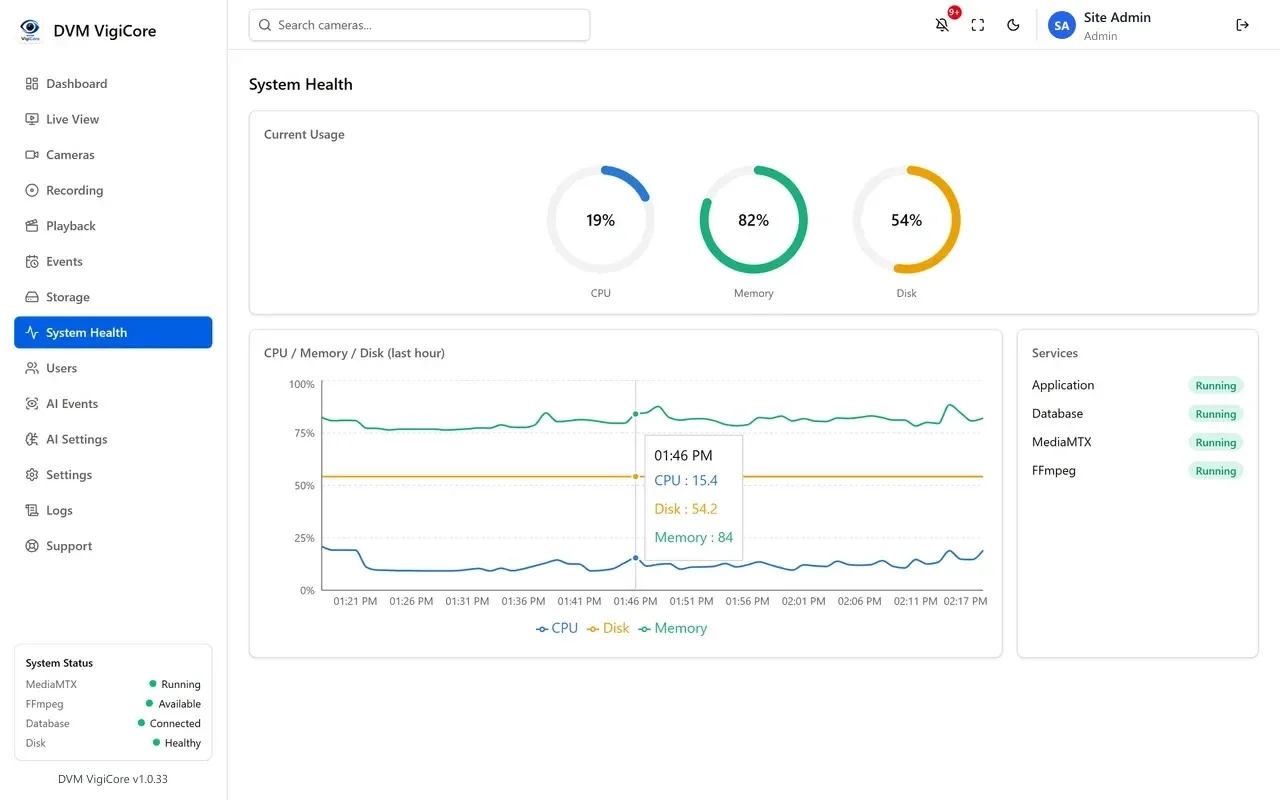This screenshot has height=800, width=1280.
Task: Open the System Health menu item
Action: (113, 333)
